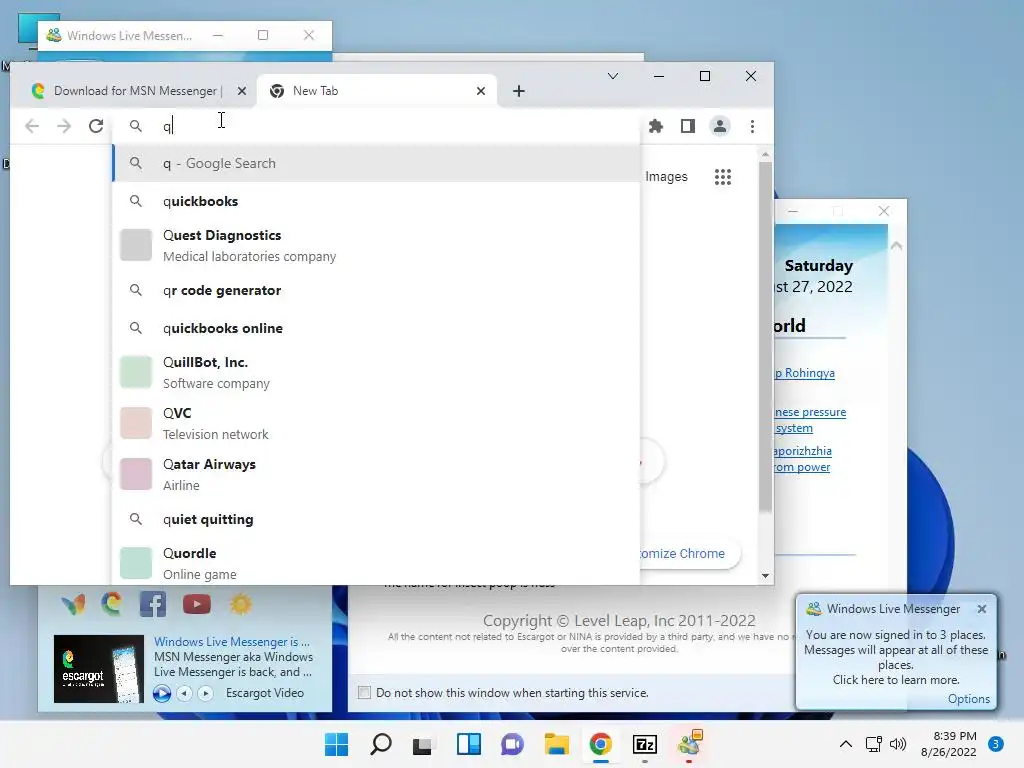Select the quickbooks suggestion
Viewport: 1024px width, 768px height.
(x=376, y=201)
